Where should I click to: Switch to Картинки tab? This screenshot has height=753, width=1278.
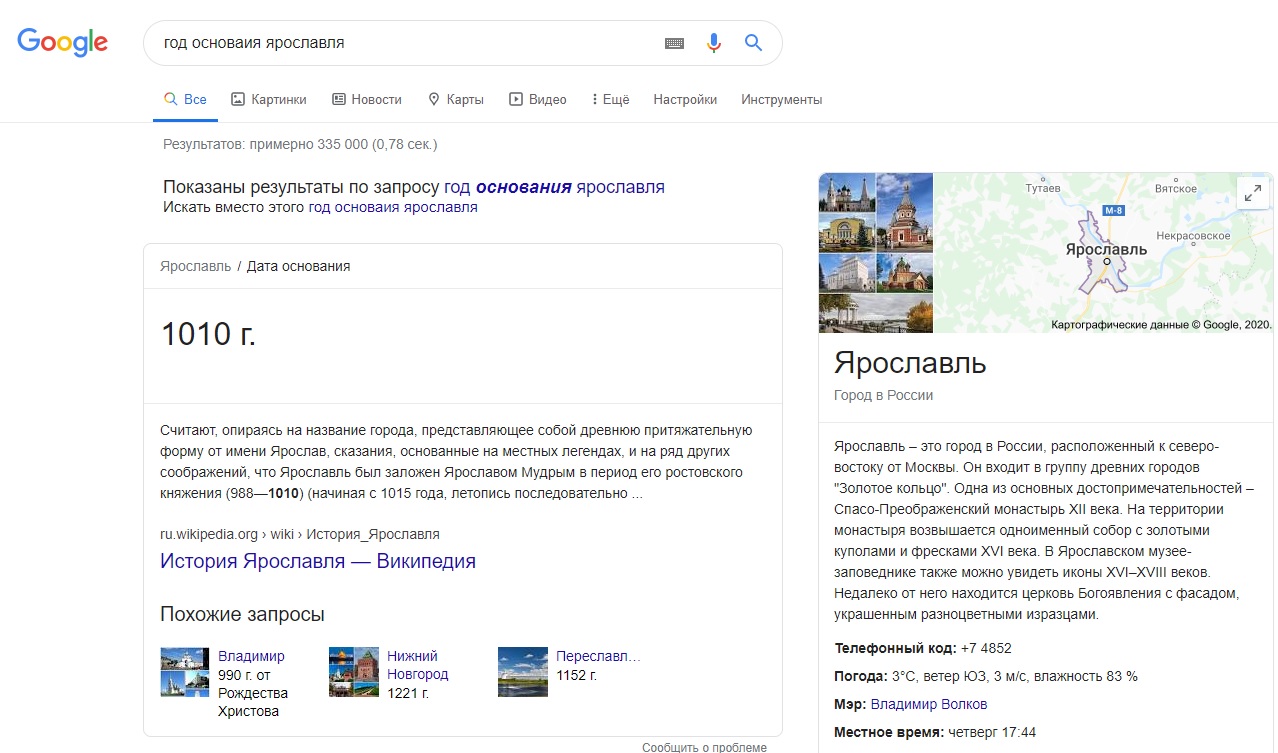(x=269, y=99)
